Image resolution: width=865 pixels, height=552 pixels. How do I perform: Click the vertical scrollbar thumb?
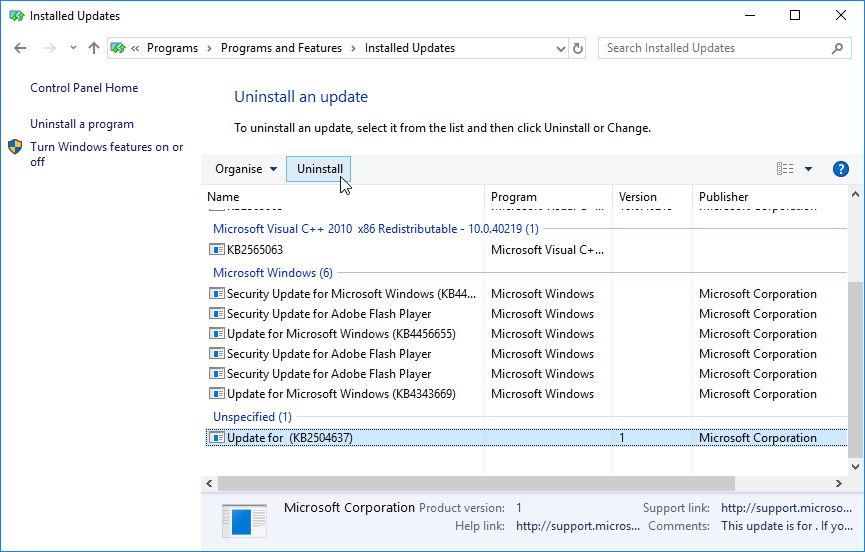click(x=855, y=369)
